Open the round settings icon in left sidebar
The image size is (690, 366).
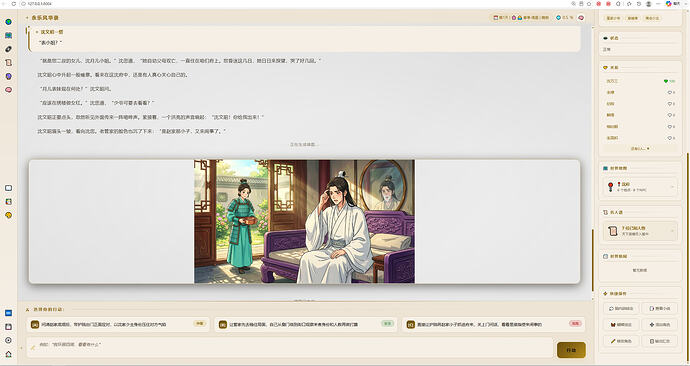8,340
